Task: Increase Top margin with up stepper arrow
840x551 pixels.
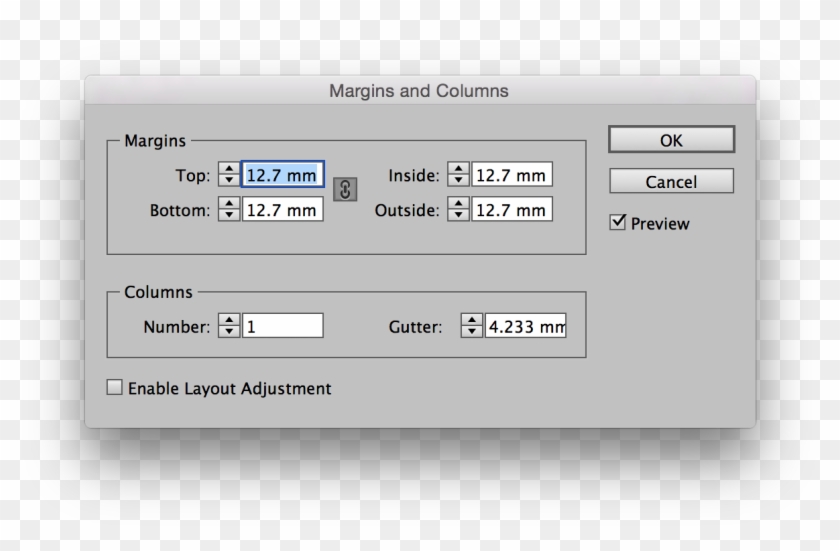Action: pyautogui.click(x=229, y=169)
